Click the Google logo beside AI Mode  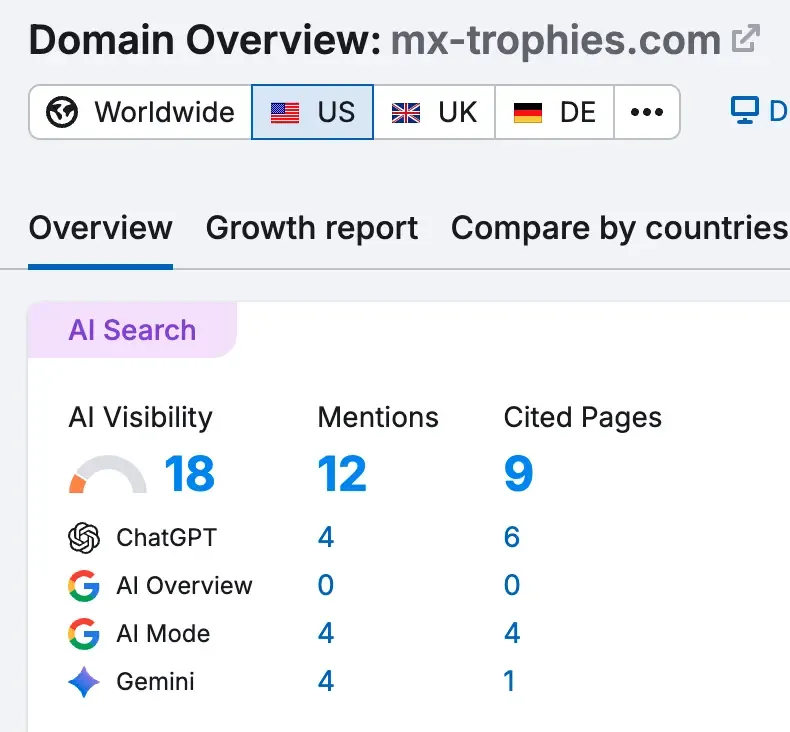pyautogui.click(x=84, y=634)
